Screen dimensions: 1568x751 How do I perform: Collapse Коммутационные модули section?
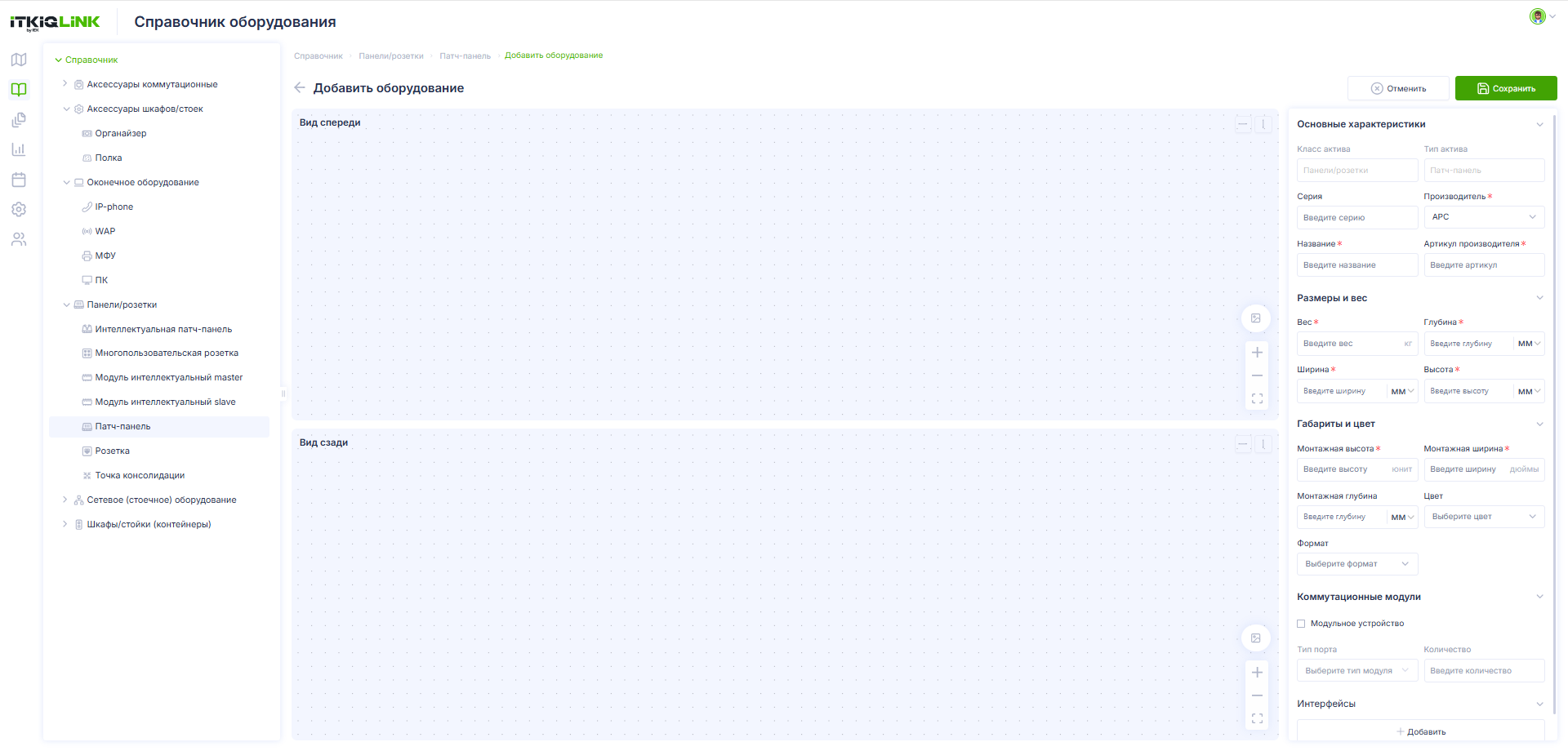click(1539, 597)
